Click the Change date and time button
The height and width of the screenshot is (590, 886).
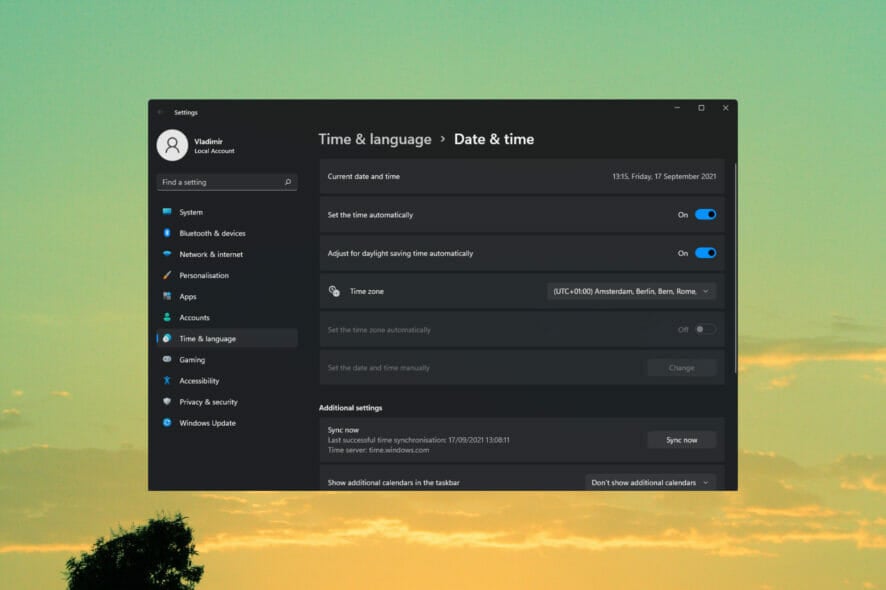681,367
